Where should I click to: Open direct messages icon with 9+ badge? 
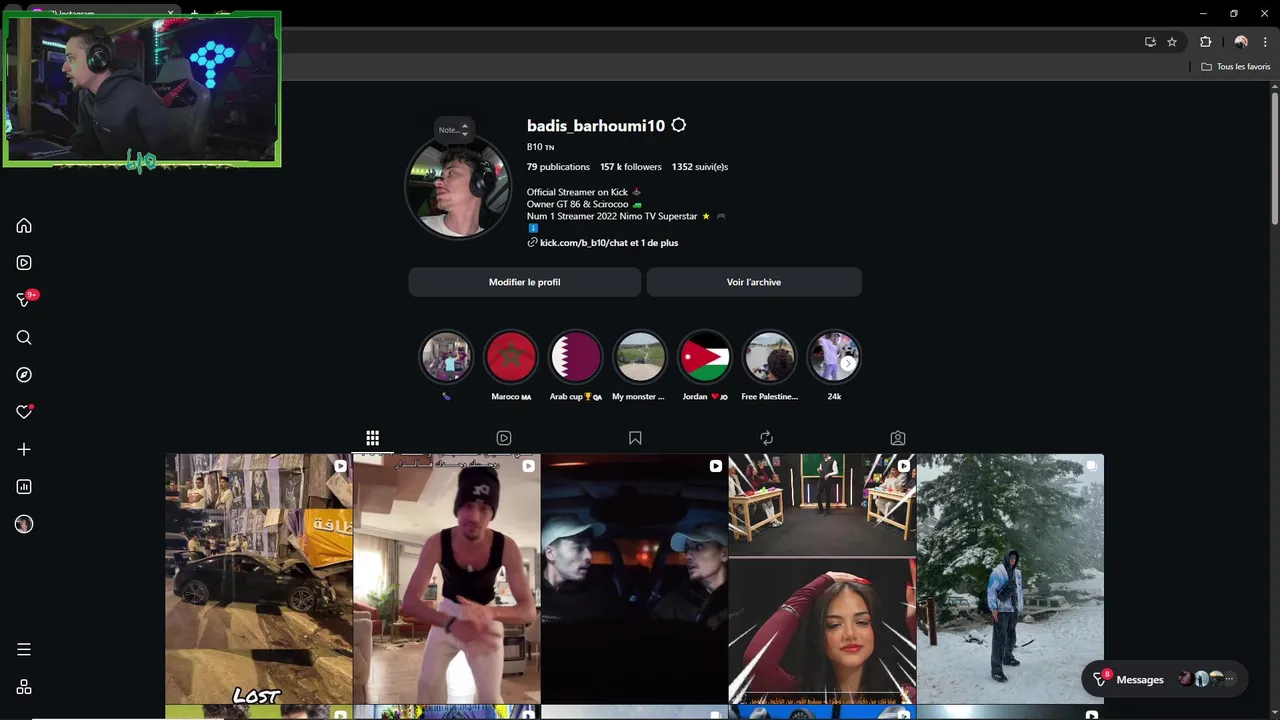pyautogui.click(x=24, y=300)
